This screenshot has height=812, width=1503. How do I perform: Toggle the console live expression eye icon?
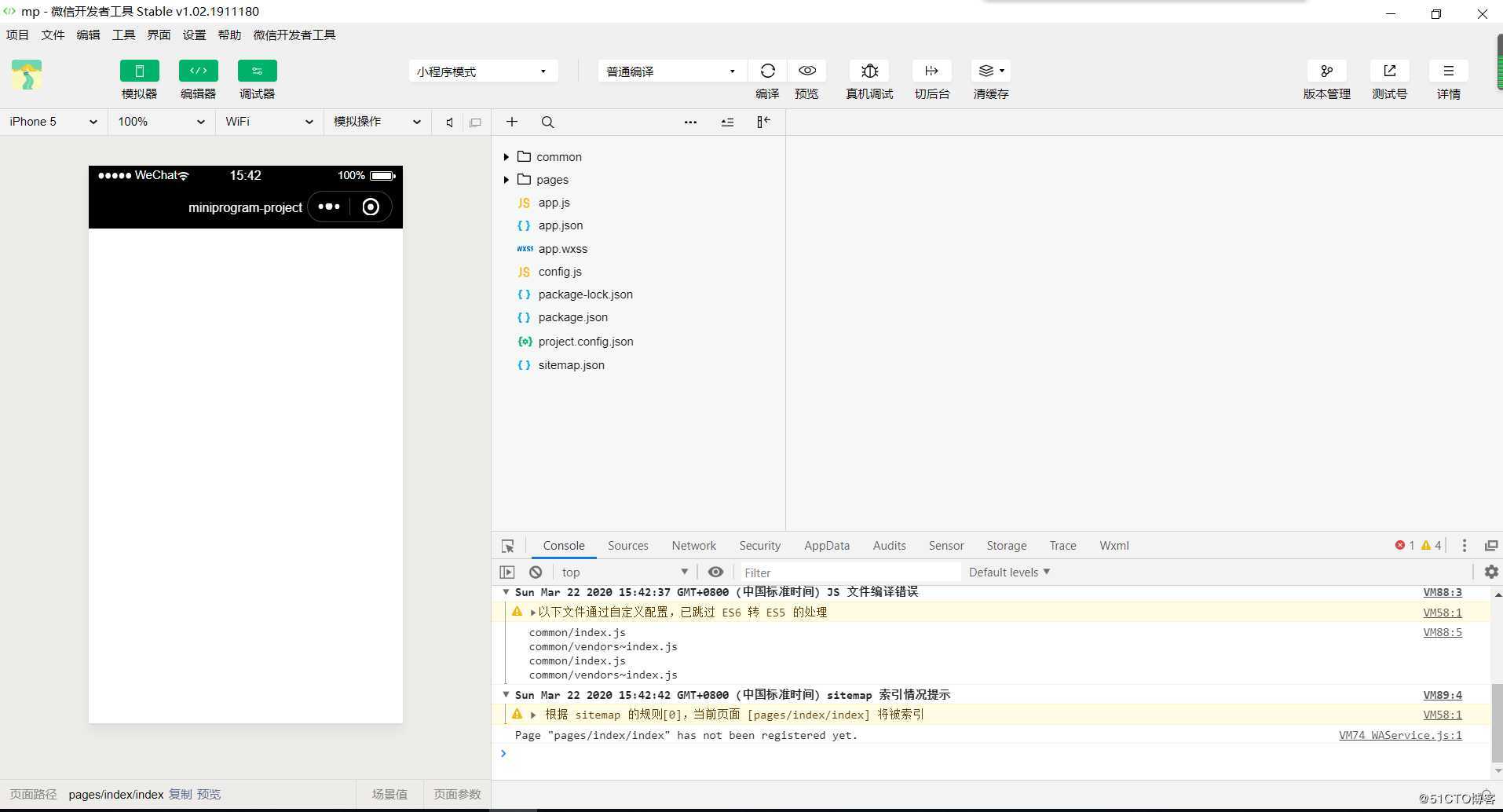coord(715,572)
